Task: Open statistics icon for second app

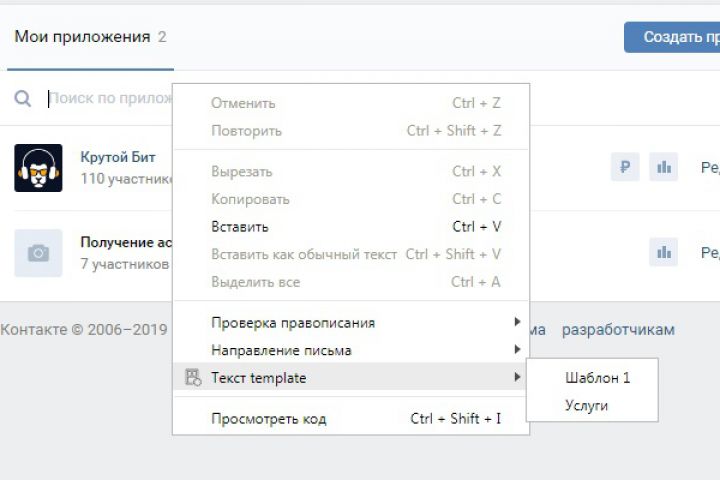Action: click(x=663, y=253)
